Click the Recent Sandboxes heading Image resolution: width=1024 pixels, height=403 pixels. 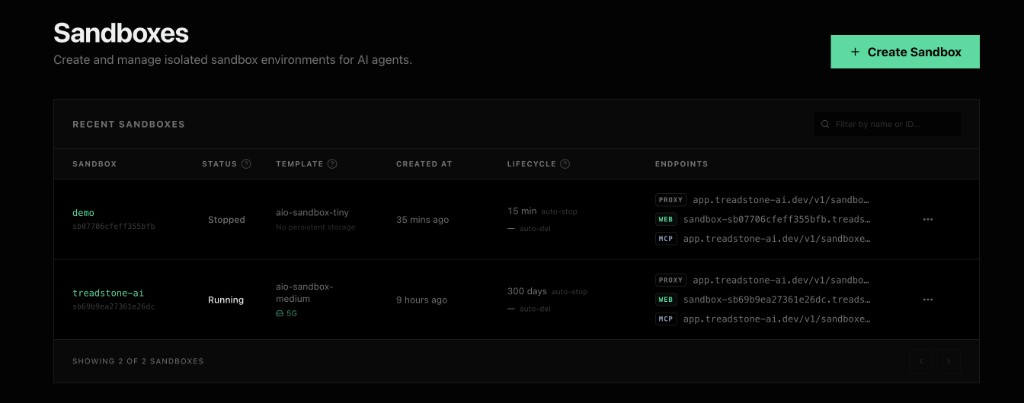click(x=129, y=124)
